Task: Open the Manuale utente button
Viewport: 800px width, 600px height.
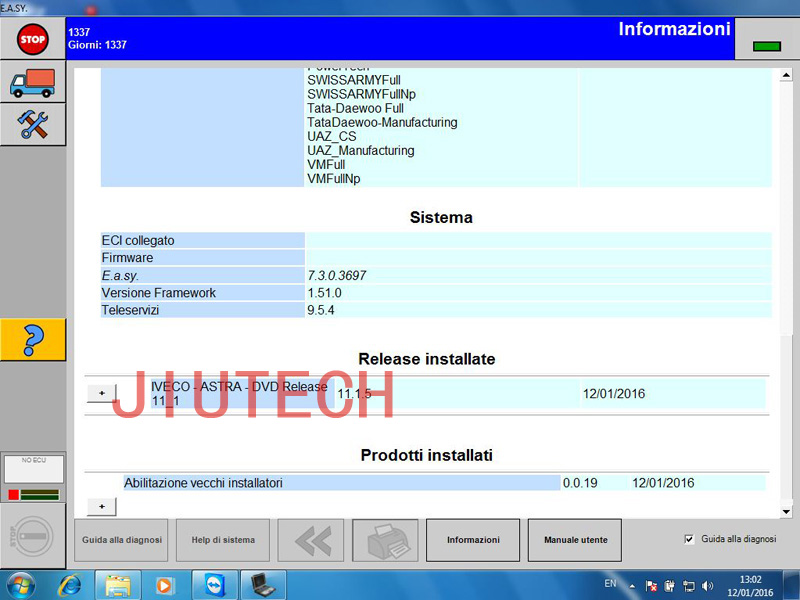Action: click(x=575, y=540)
